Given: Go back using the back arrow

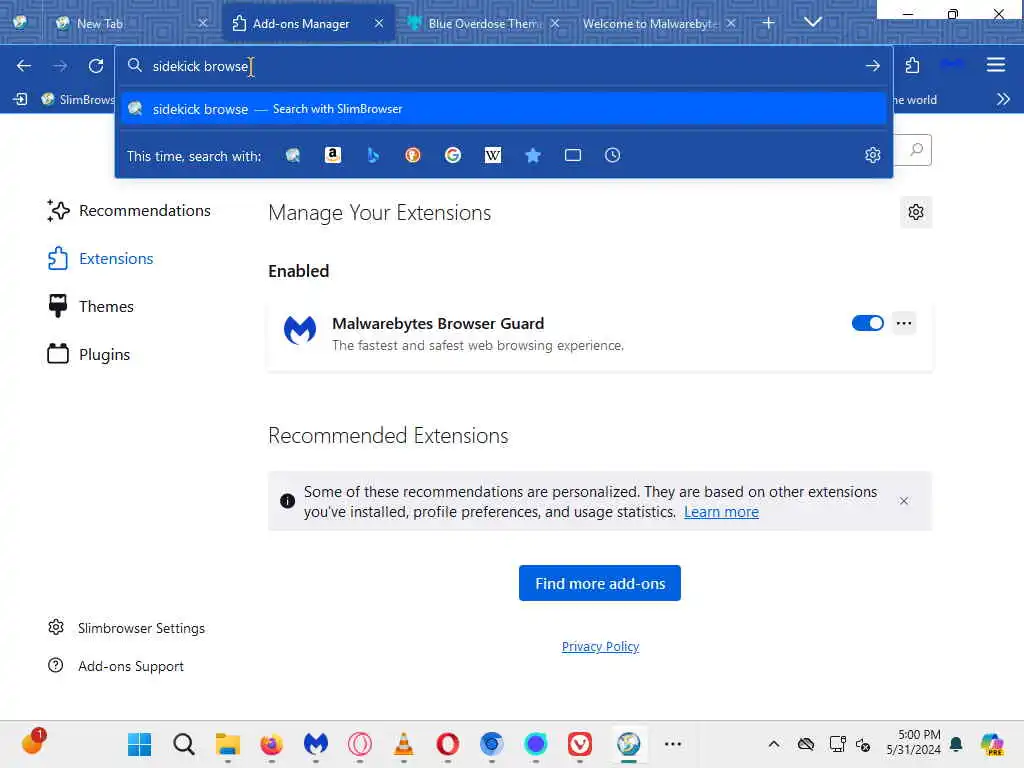Looking at the screenshot, I should (24, 65).
